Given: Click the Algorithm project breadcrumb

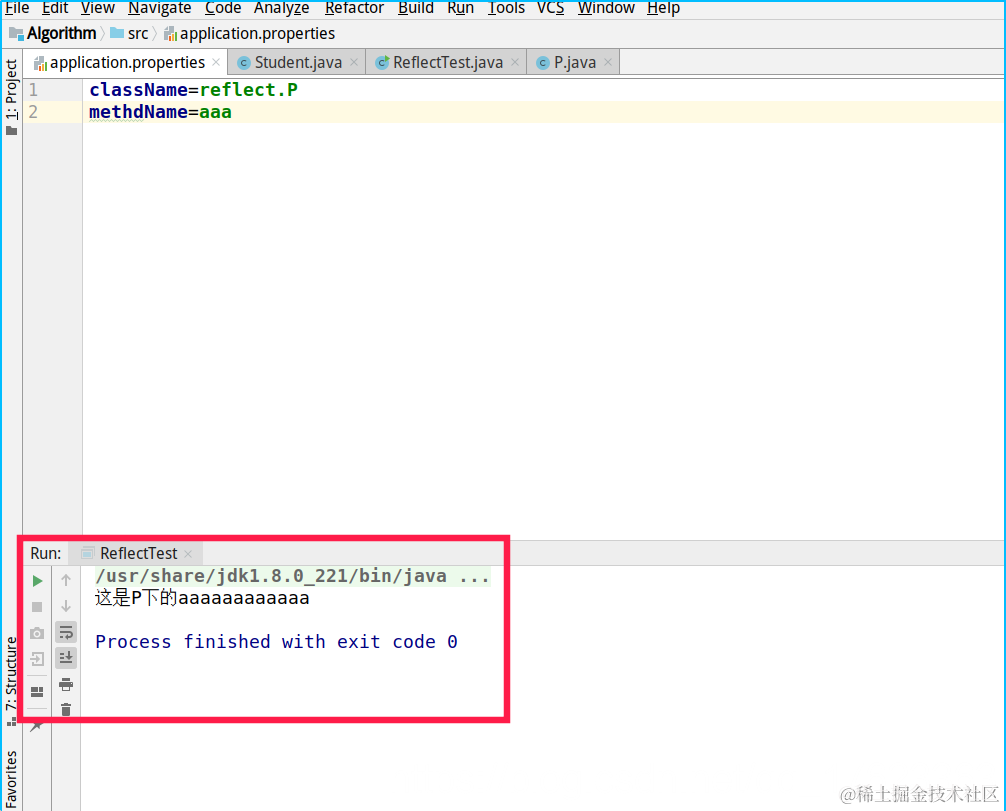Looking at the screenshot, I should click(x=53, y=33).
